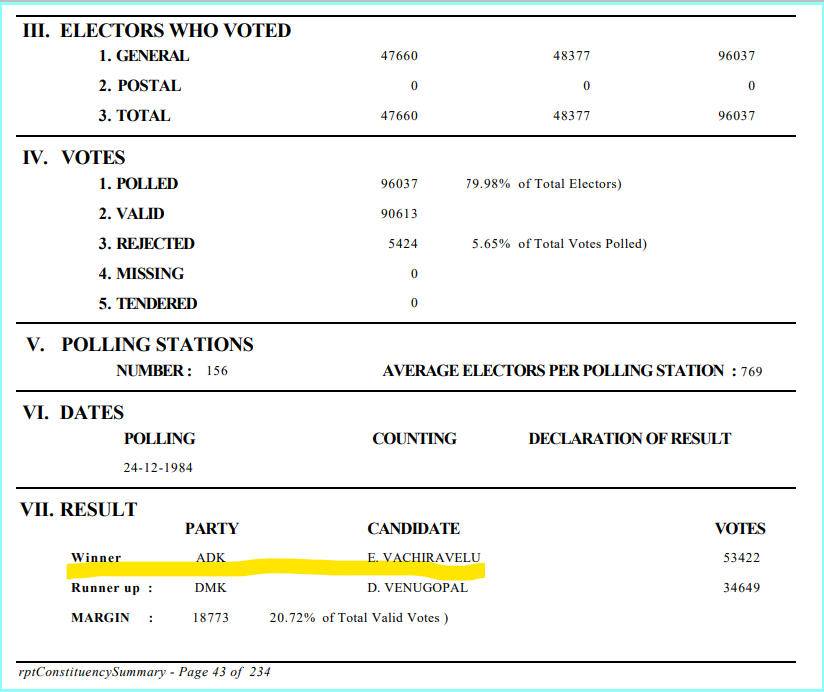
Task: Click the "VII. RESULT" section heading
Action: point(79,510)
